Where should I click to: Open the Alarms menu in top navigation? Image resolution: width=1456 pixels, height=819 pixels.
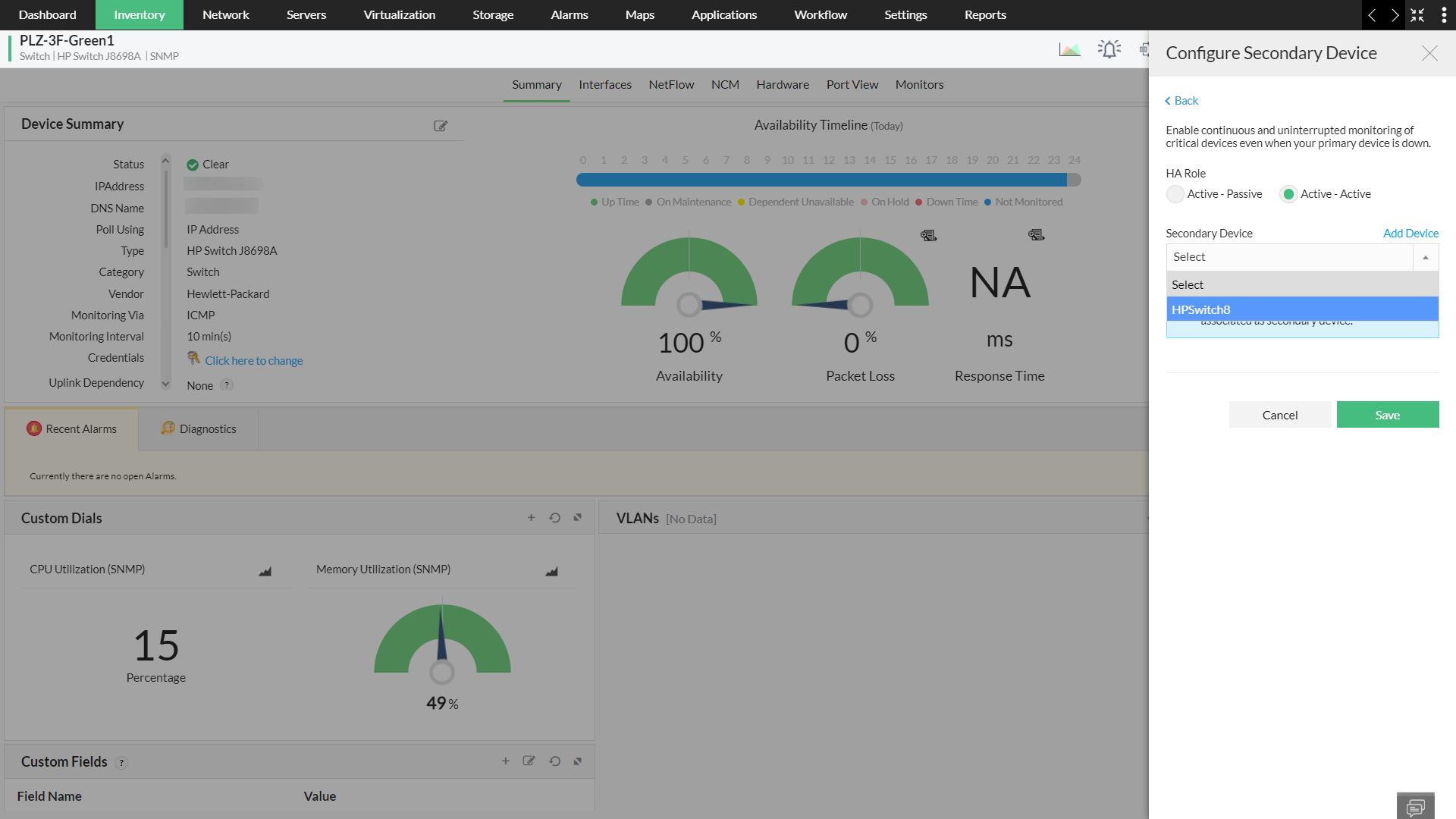569,15
